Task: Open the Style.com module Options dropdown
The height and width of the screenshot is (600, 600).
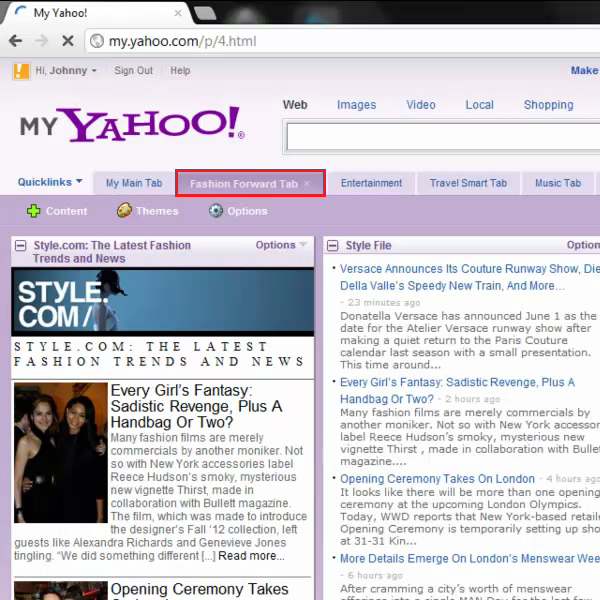Action: pyautogui.click(x=281, y=245)
